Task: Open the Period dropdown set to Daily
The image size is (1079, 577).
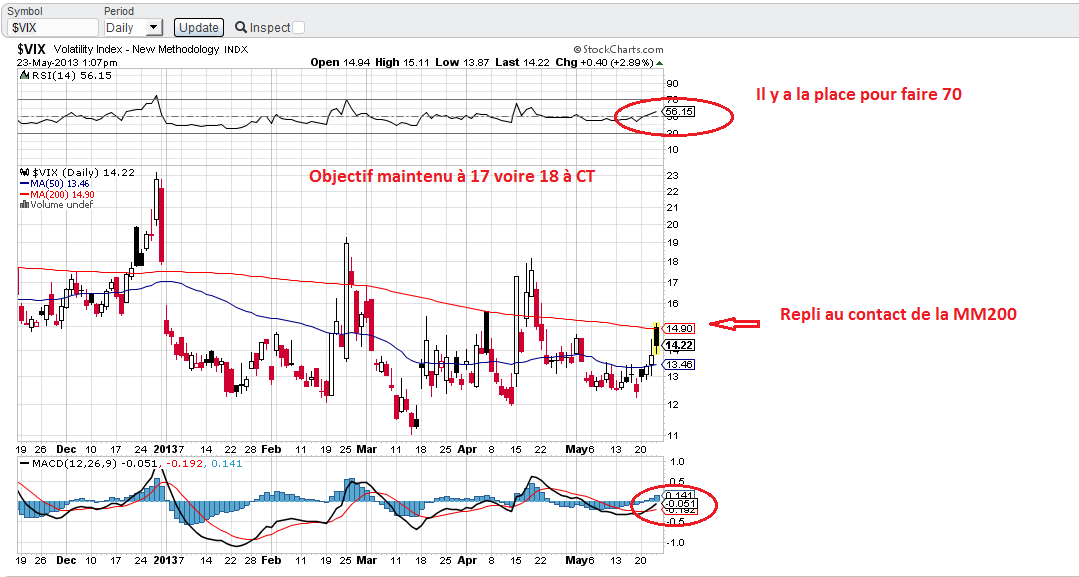Action: tap(133, 28)
